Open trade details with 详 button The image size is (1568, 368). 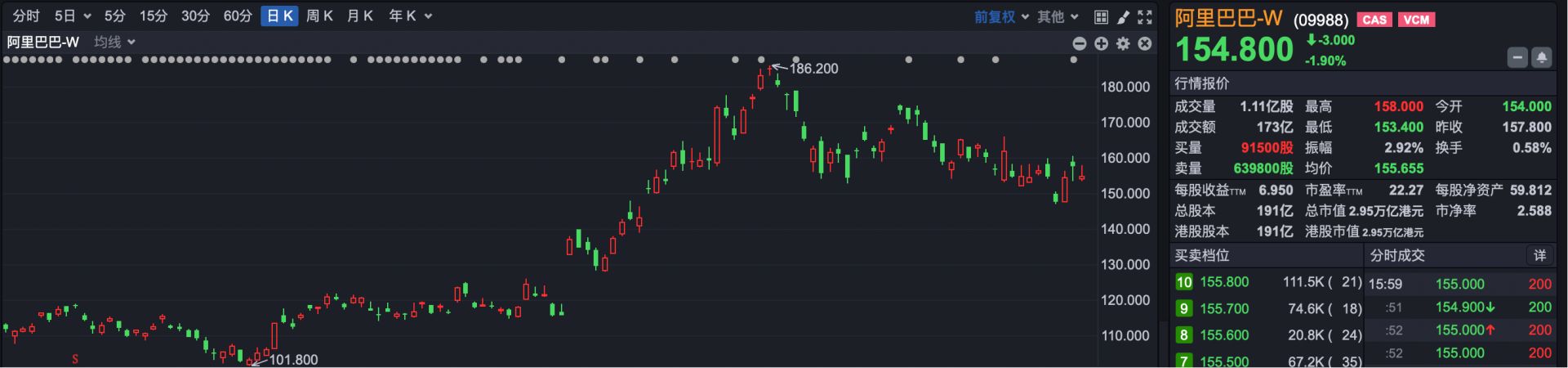click(1539, 255)
